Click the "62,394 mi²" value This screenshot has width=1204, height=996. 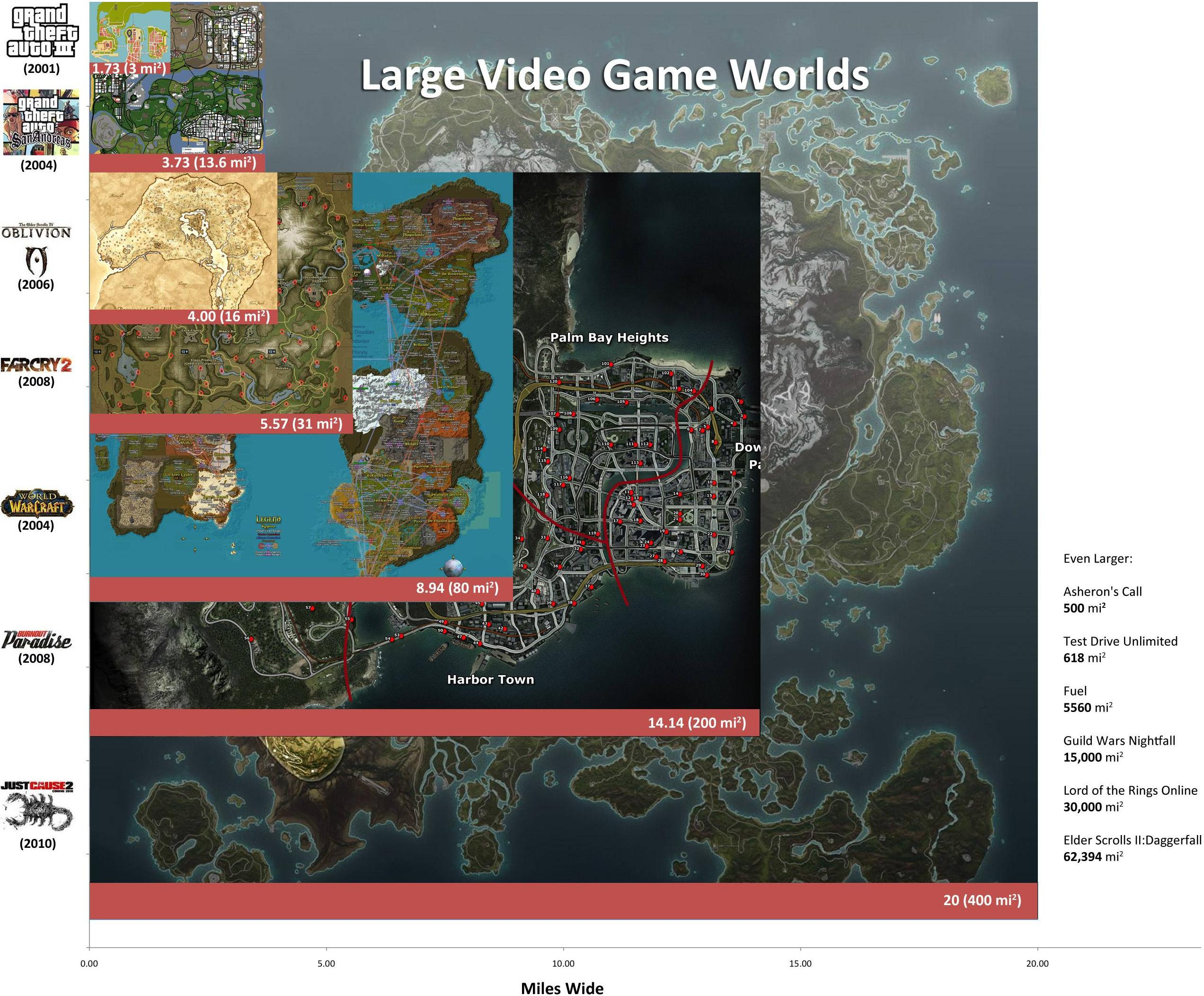(1093, 857)
